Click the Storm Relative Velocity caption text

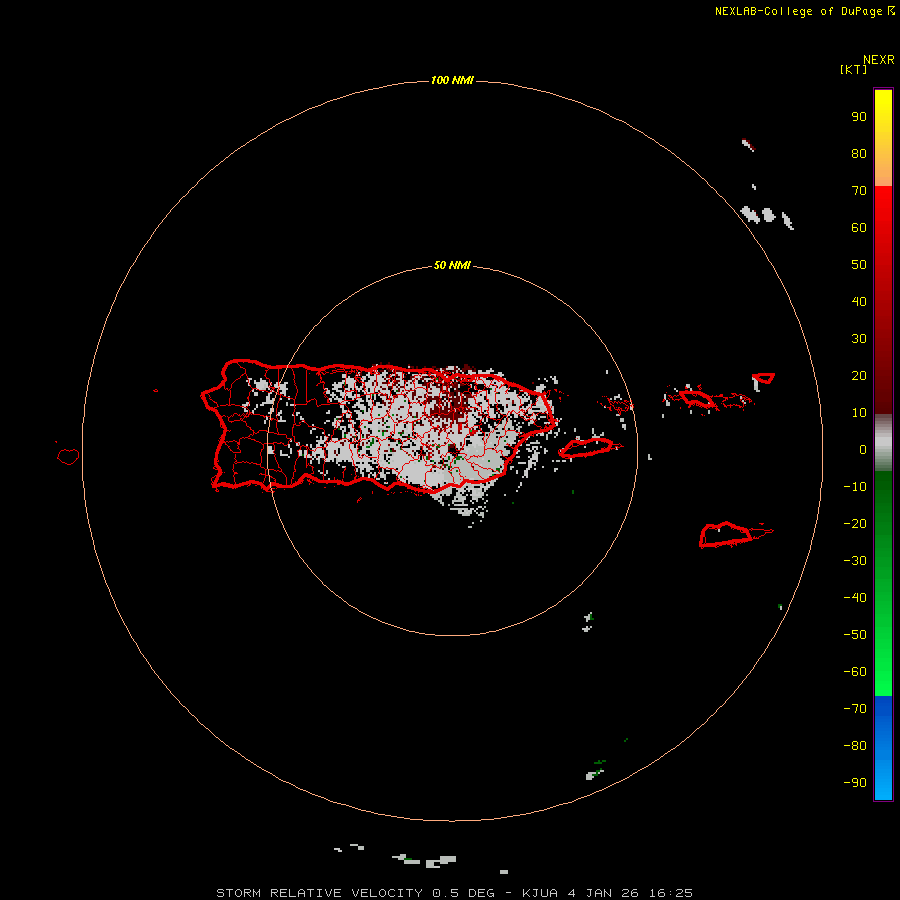[454, 893]
